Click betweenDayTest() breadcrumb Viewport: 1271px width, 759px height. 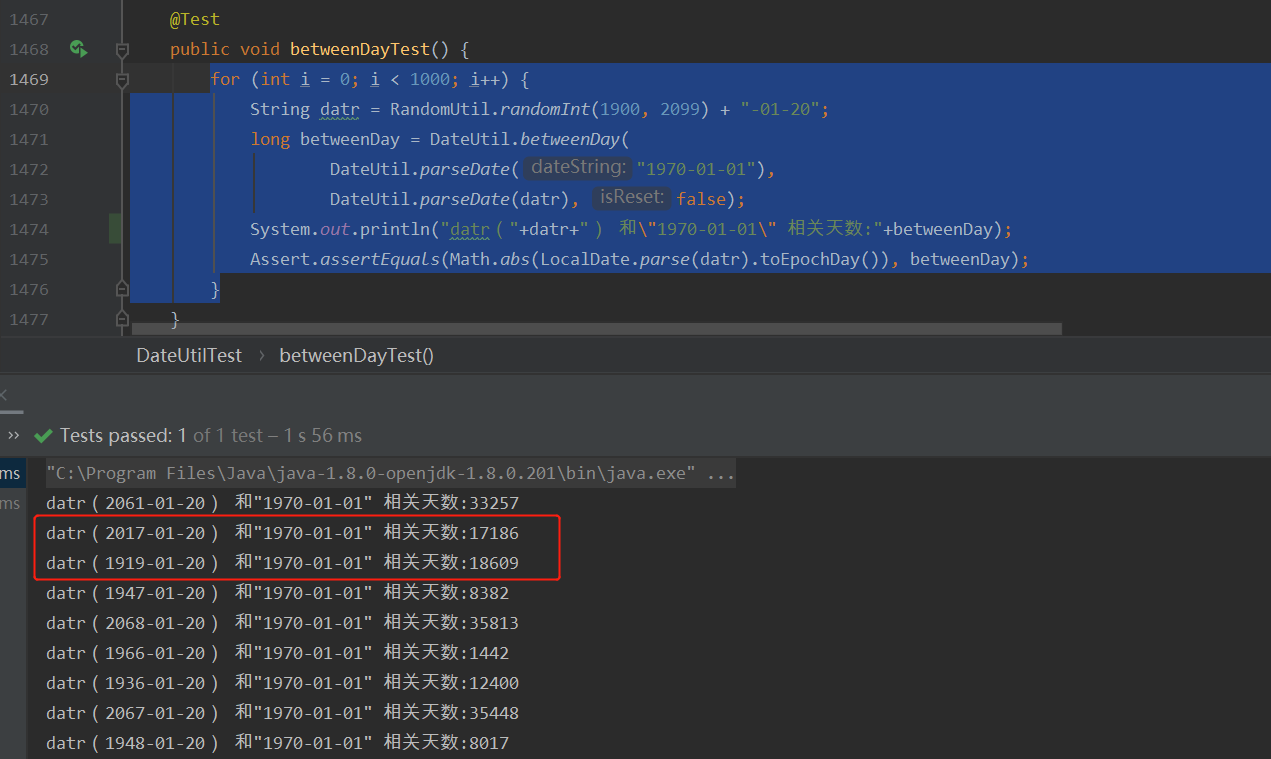[356, 355]
